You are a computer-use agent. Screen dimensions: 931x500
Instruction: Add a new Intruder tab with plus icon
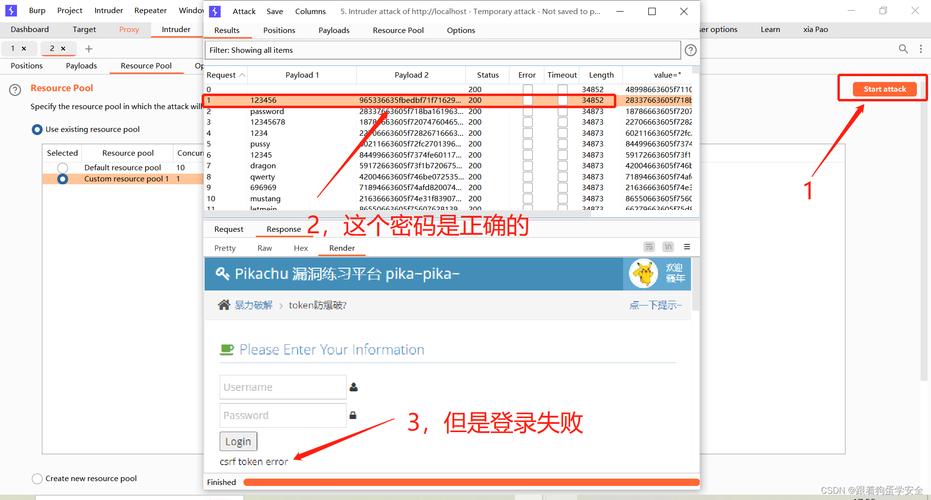pyautogui.click(x=88, y=49)
